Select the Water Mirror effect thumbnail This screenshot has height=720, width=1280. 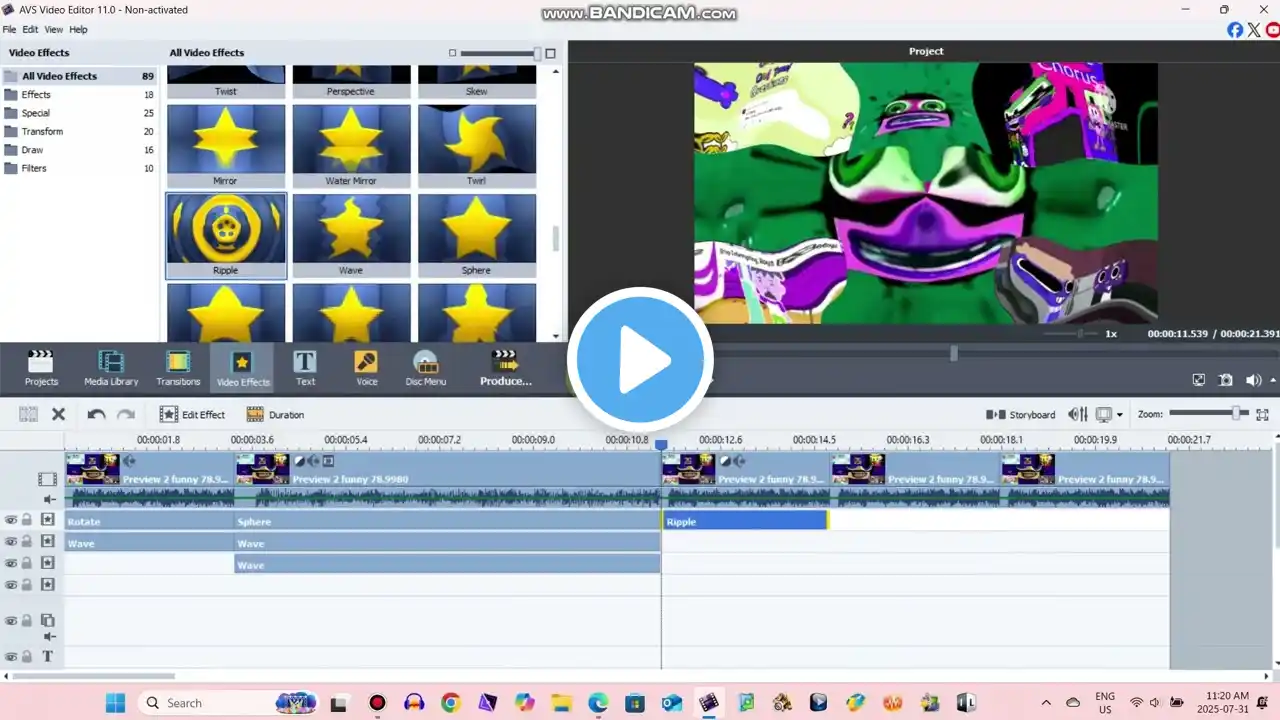point(351,146)
